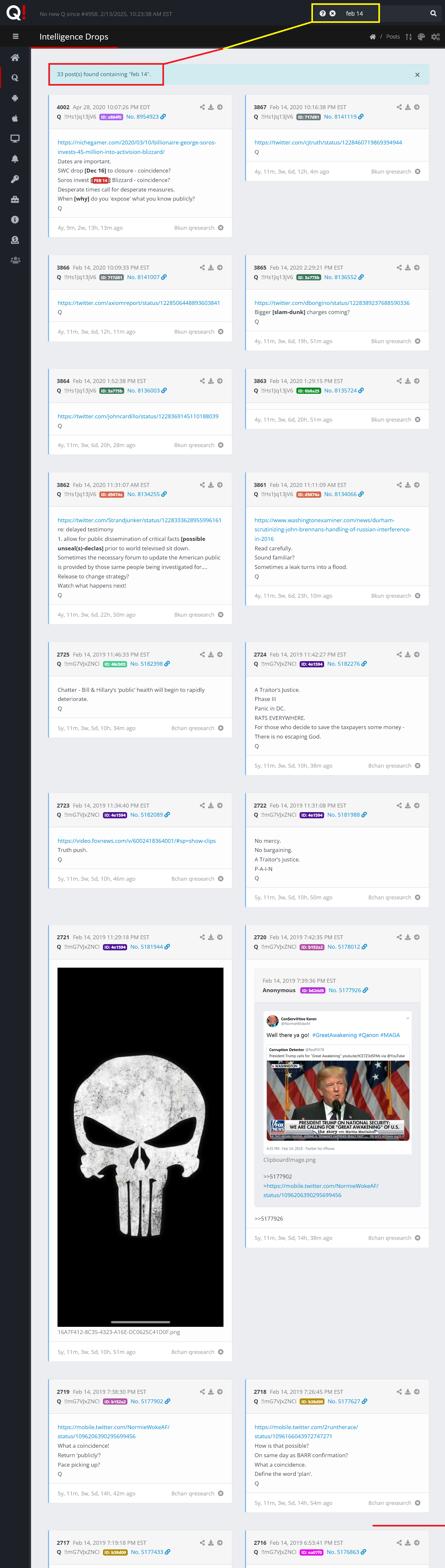Download post 2725

pyautogui.click(x=211, y=655)
